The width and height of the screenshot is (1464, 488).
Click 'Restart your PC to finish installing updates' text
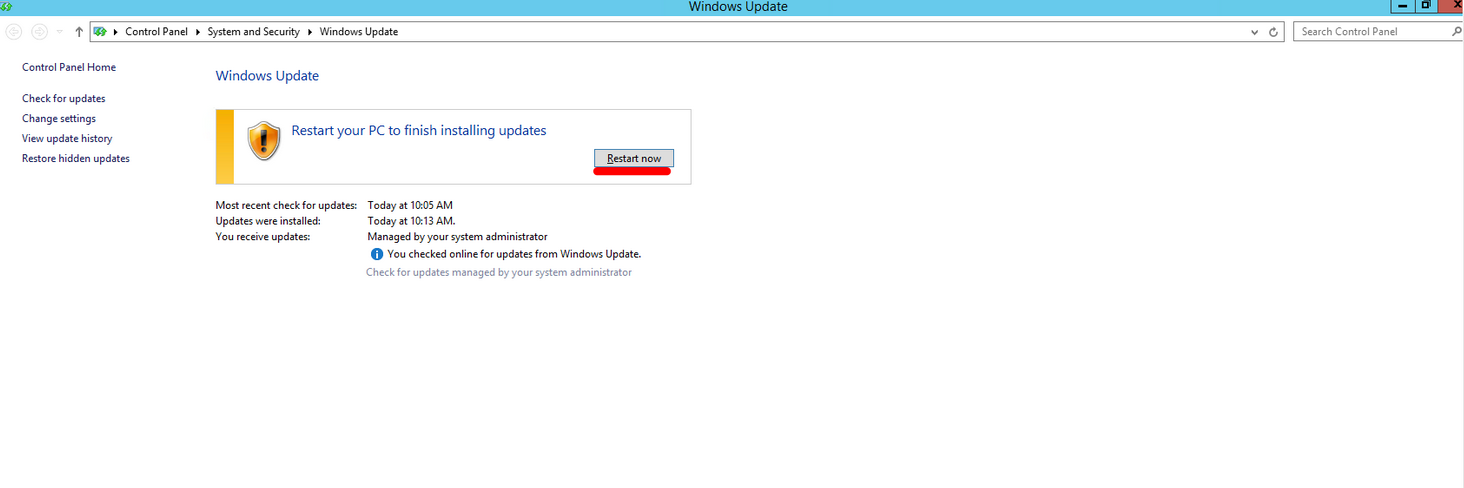point(419,130)
